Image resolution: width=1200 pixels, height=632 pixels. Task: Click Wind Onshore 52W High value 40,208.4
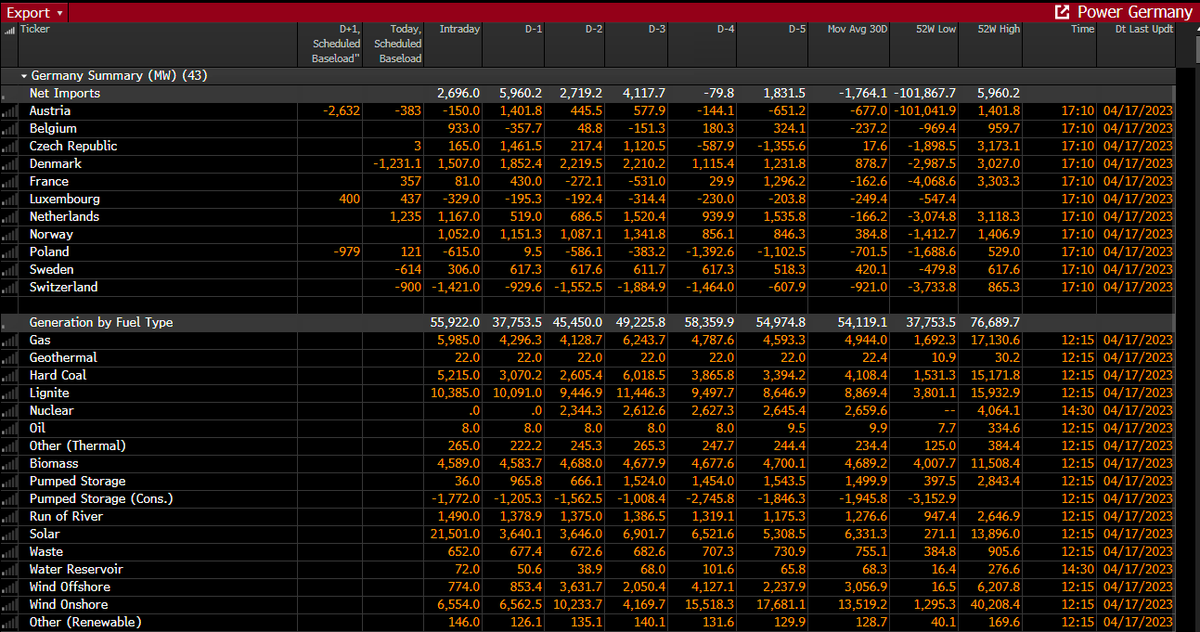[994, 605]
